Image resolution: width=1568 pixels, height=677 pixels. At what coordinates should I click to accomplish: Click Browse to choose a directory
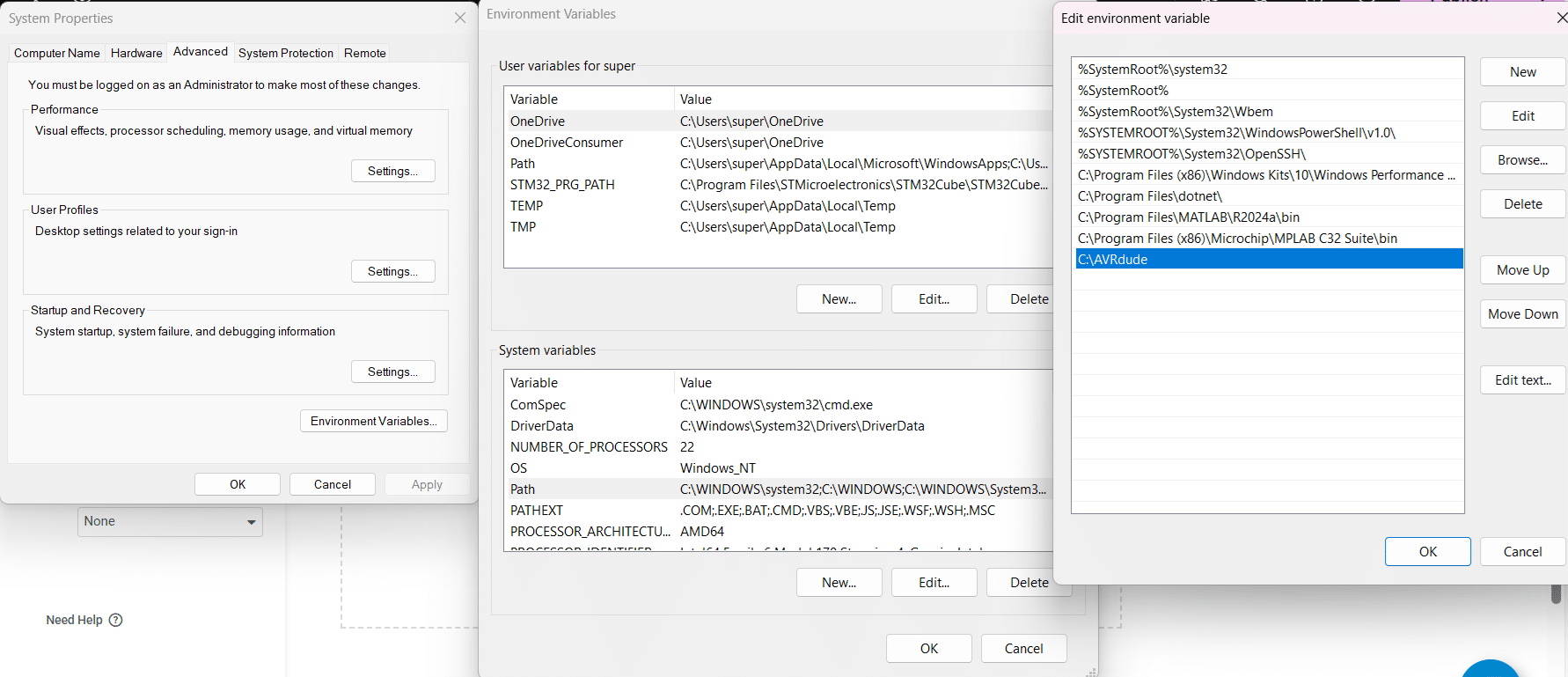point(1523,160)
